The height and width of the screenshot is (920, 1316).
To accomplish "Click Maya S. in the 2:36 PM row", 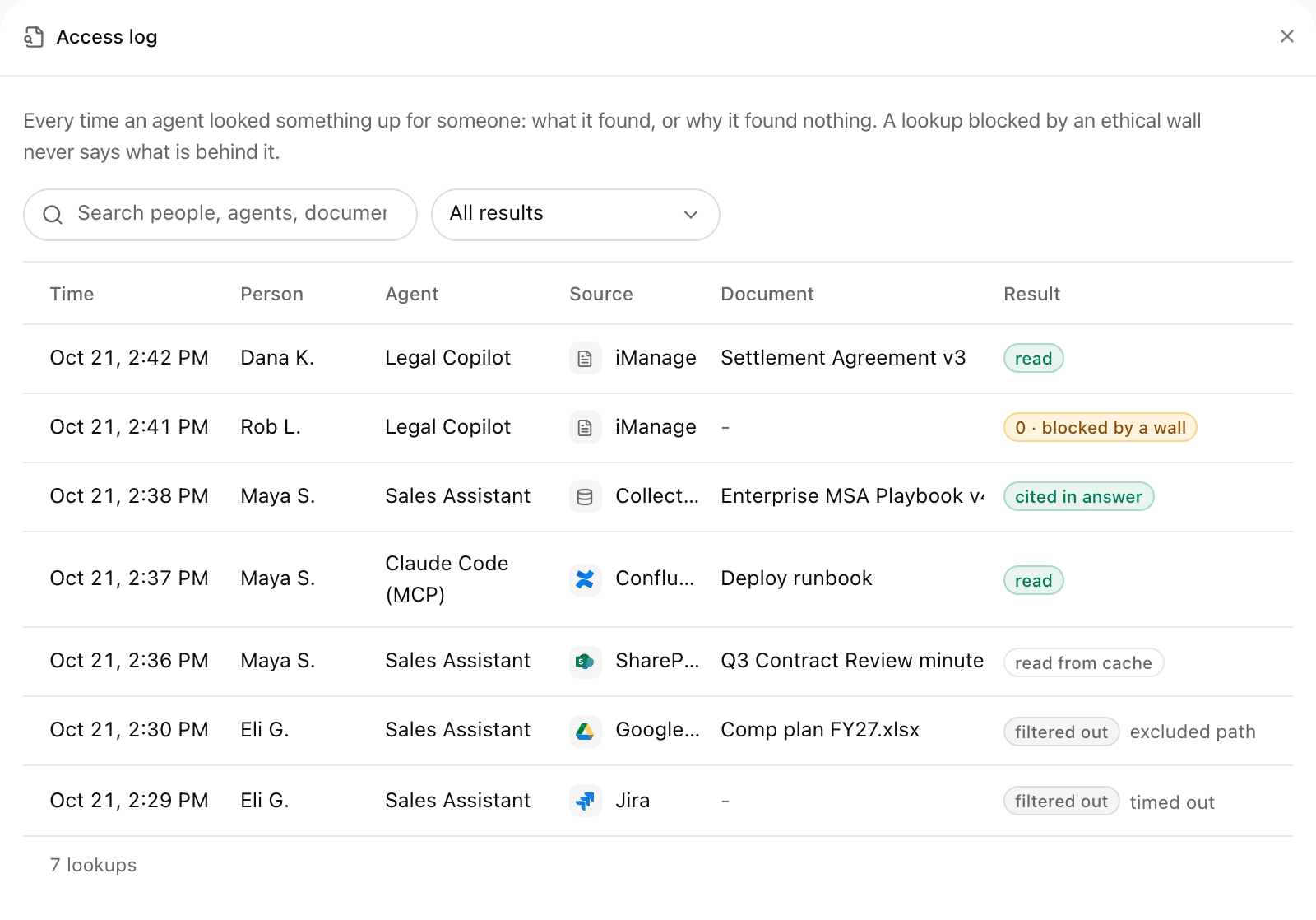I will tap(278, 661).
